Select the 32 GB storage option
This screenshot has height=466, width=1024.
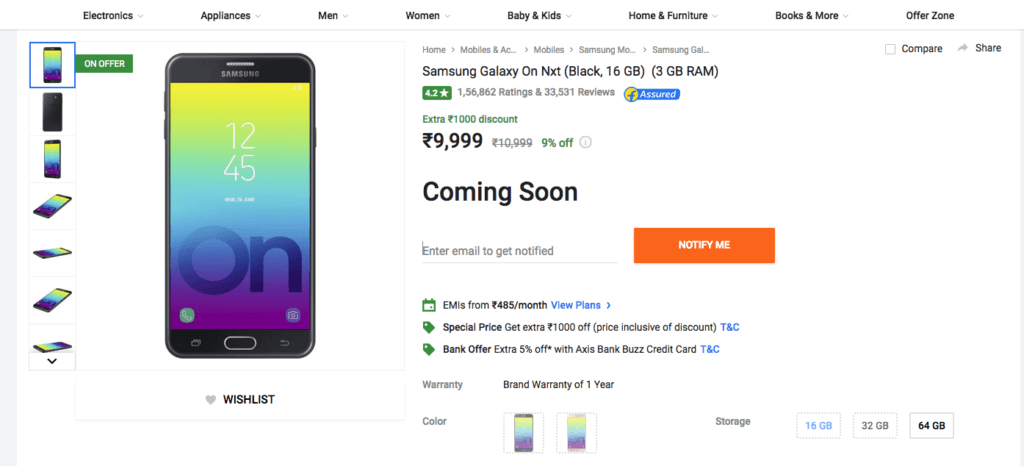click(875, 425)
